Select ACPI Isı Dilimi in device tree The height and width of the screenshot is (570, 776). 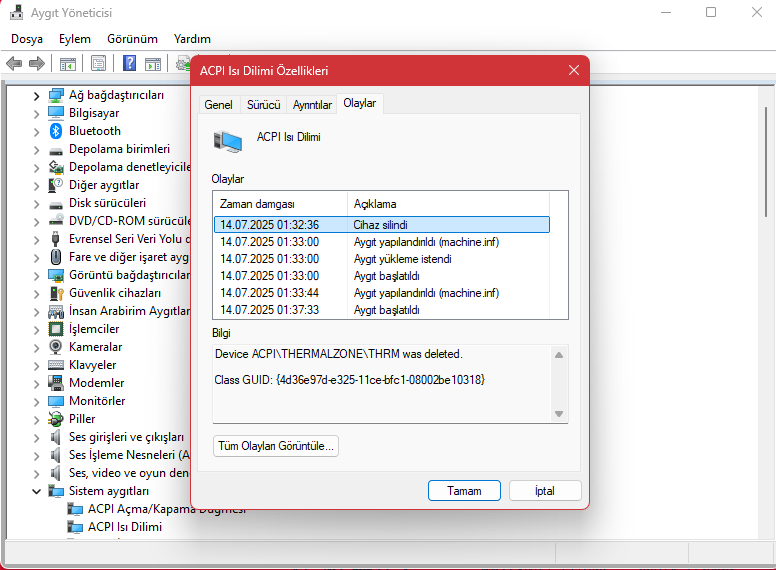click(x=125, y=527)
